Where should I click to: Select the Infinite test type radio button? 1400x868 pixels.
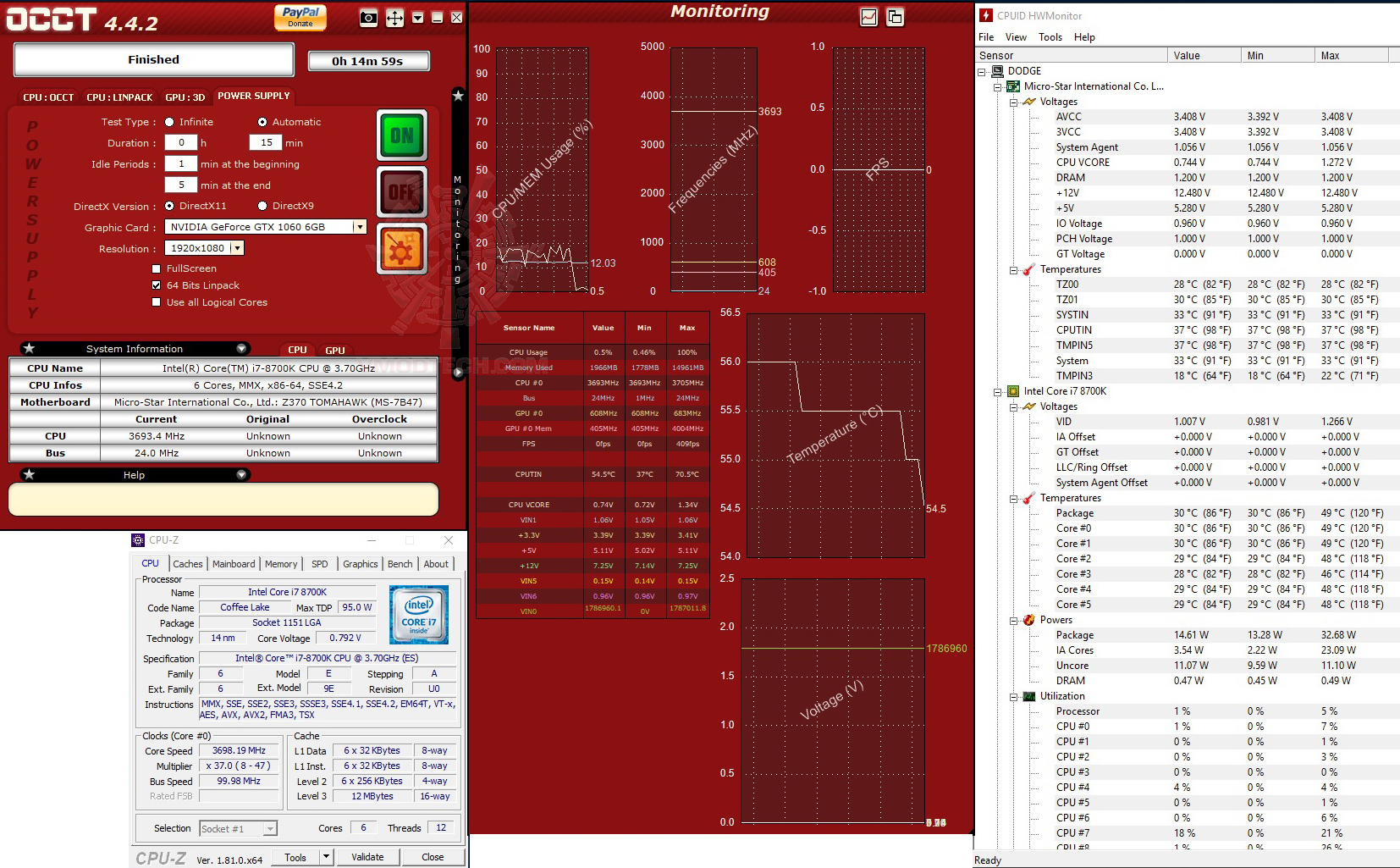pyautogui.click(x=169, y=122)
